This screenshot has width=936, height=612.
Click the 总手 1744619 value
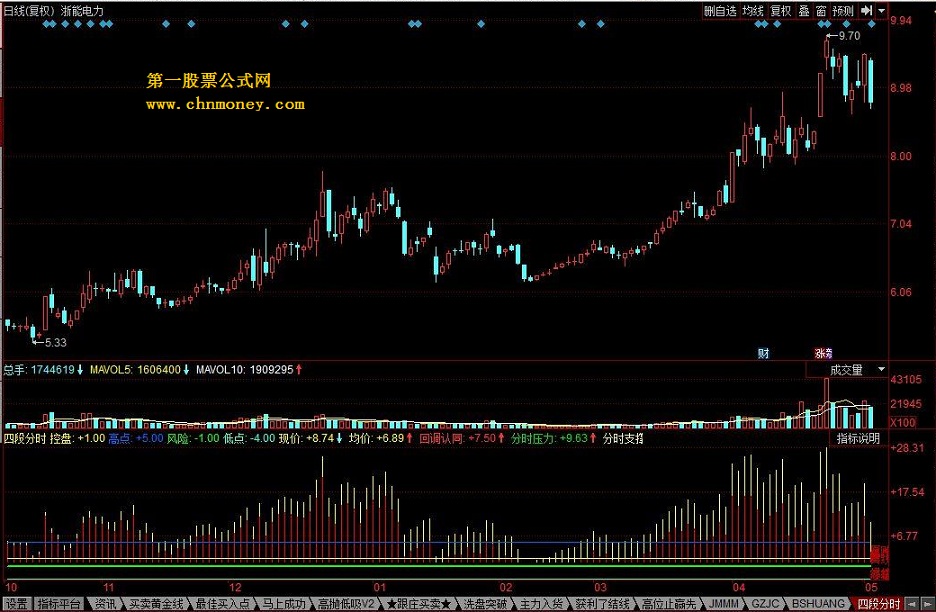(43, 370)
